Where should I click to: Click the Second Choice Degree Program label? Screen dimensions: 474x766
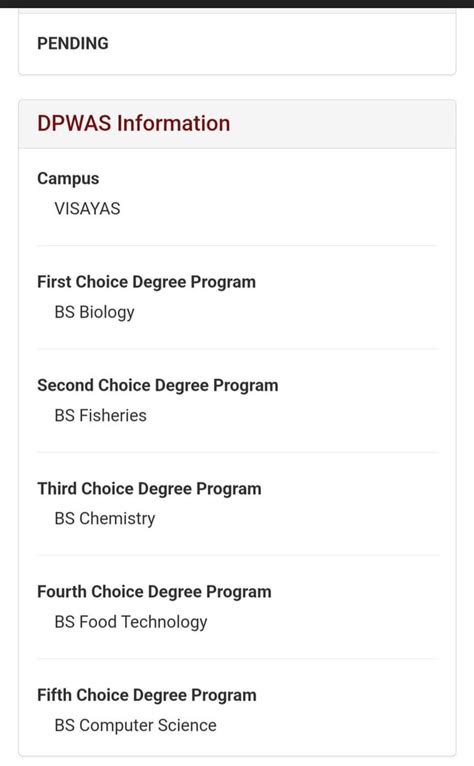click(158, 385)
